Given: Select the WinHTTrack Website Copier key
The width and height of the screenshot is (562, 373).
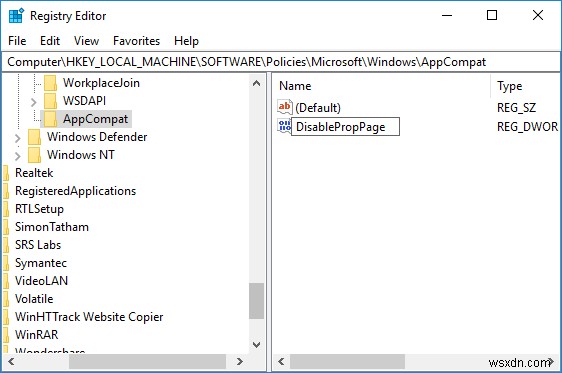Looking at the screenshot, I should (x=89, y=317).
